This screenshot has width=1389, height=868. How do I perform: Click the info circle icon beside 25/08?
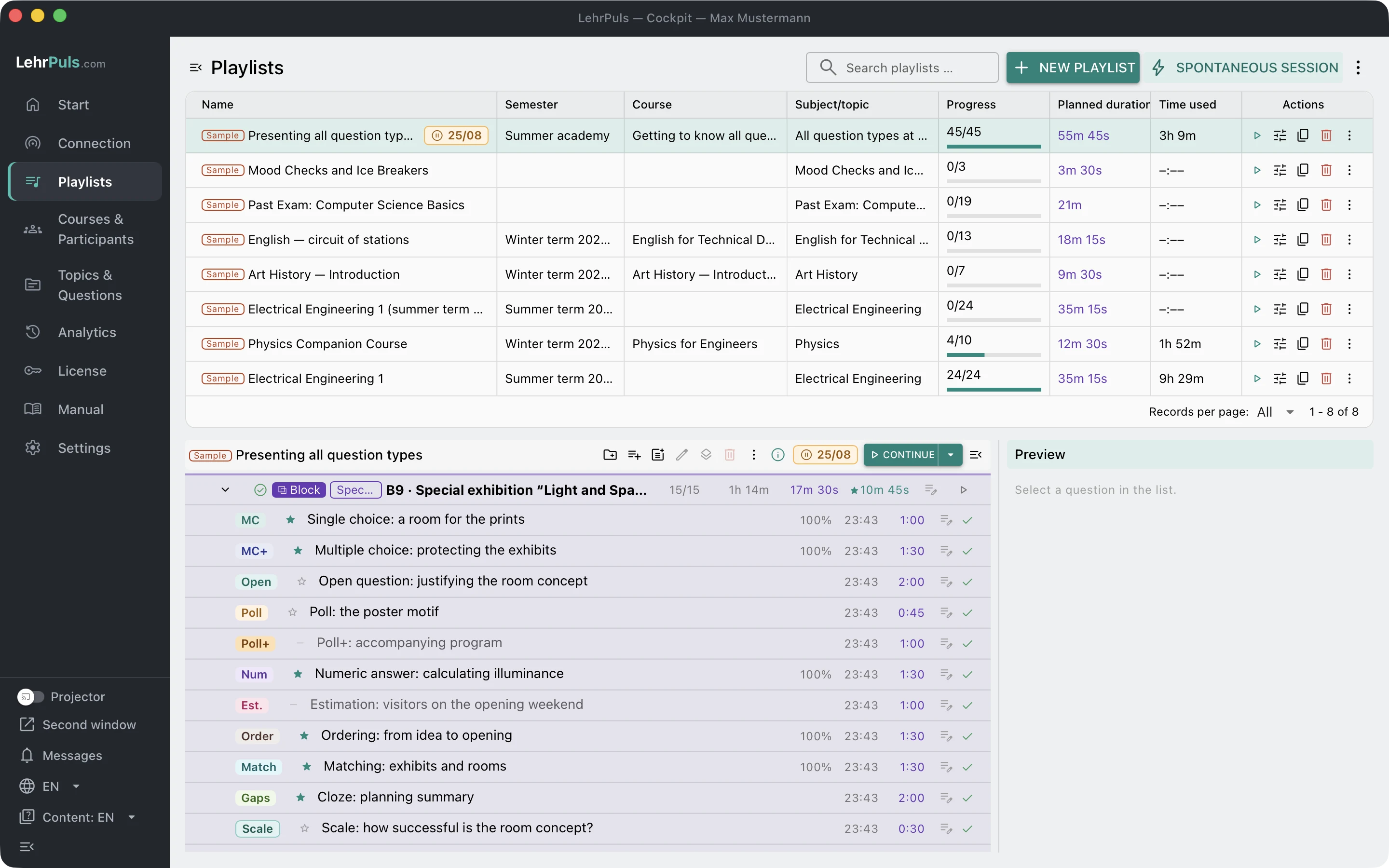pos(778,455)
